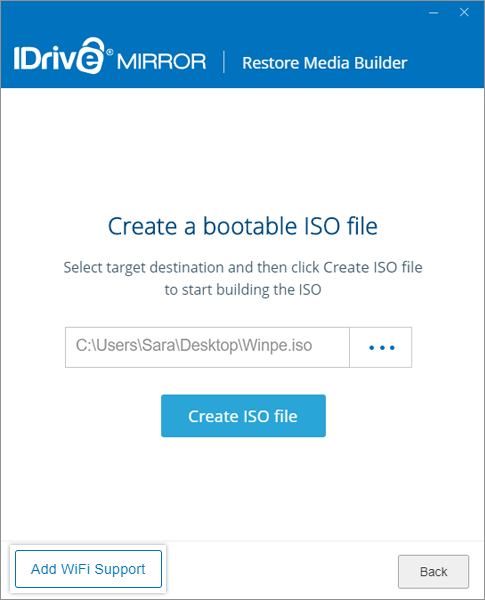Click the vertical divider in the header
Image resolution: width=485 pixels, height=600 pixels.
[x=224, y=62]
